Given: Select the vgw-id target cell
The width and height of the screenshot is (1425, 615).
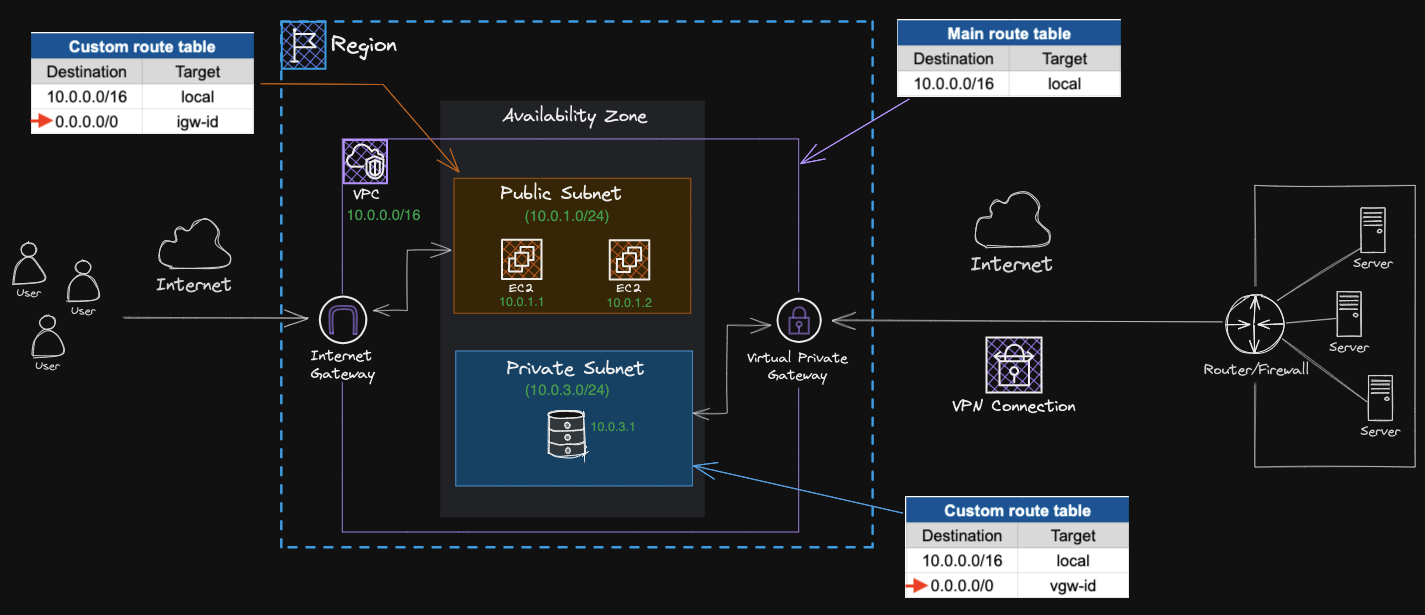Looking at the screenshot, I should click(x=1073, y=586).
